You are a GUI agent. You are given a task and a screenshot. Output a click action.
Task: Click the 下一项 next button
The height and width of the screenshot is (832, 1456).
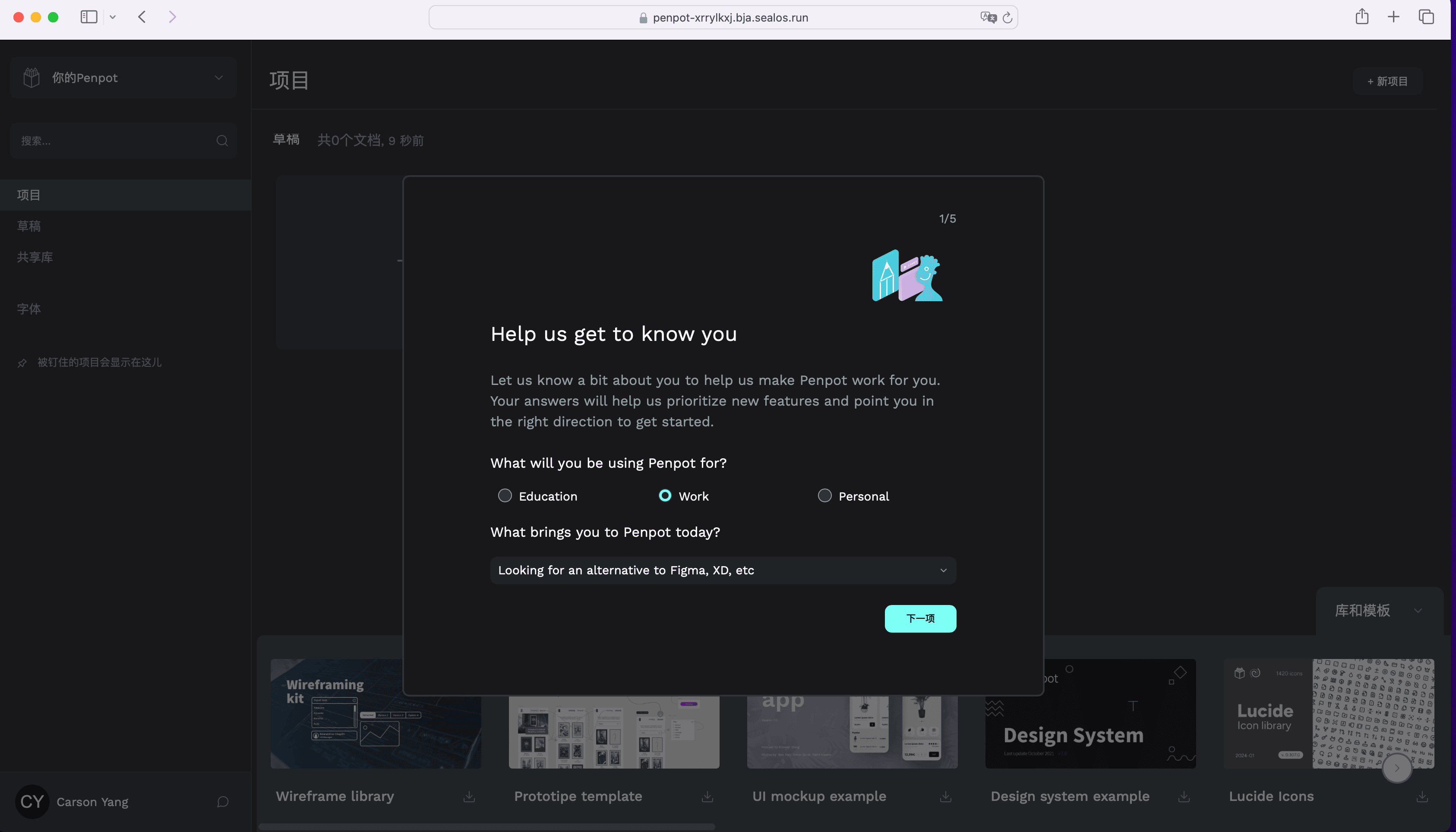pos(920,618)
